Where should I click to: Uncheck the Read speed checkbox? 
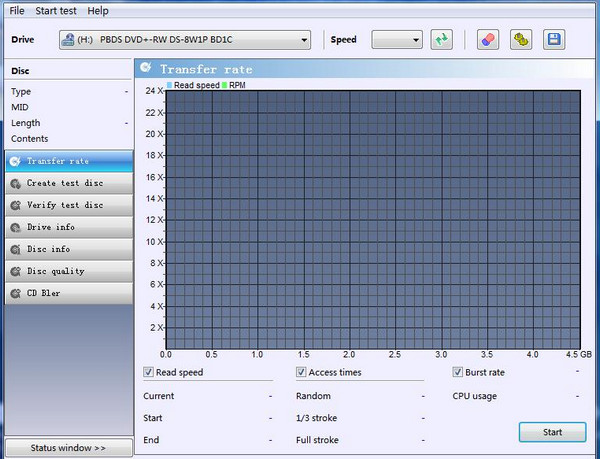149,372
